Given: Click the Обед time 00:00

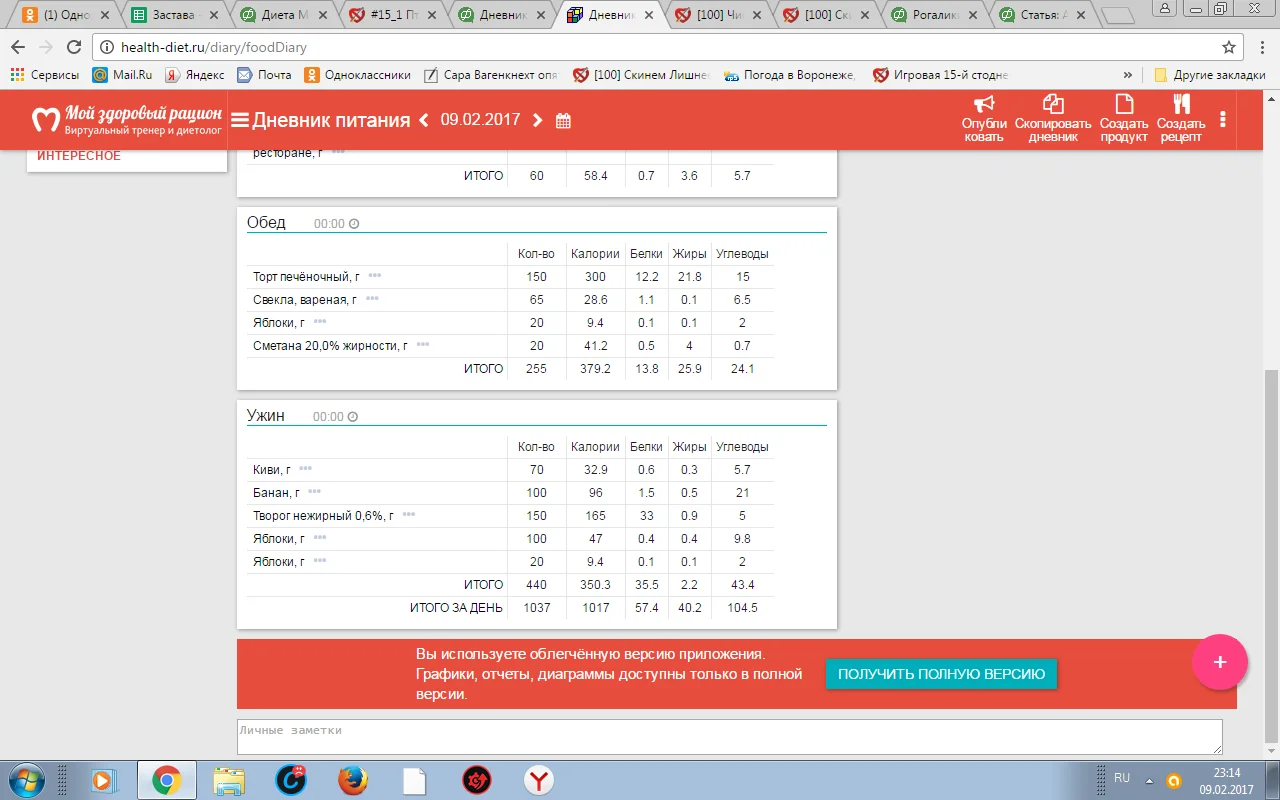Looking at the screenshot, I should click(329, 224).
